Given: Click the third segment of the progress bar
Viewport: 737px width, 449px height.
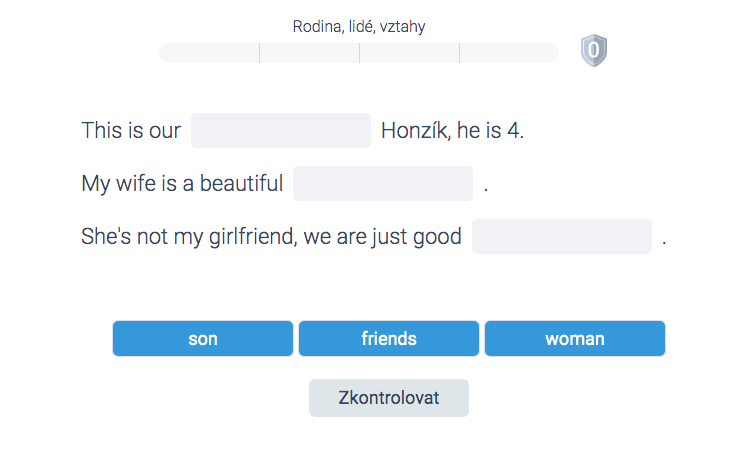Looking at the screenshot, I should click(x=409, y=53).
